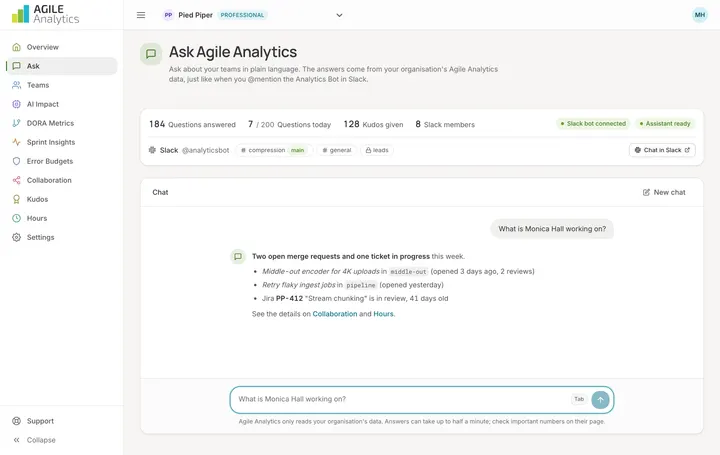720x455 pixels.
Task: Click the AI Impact icon
Action: click(x=17, y=104)
